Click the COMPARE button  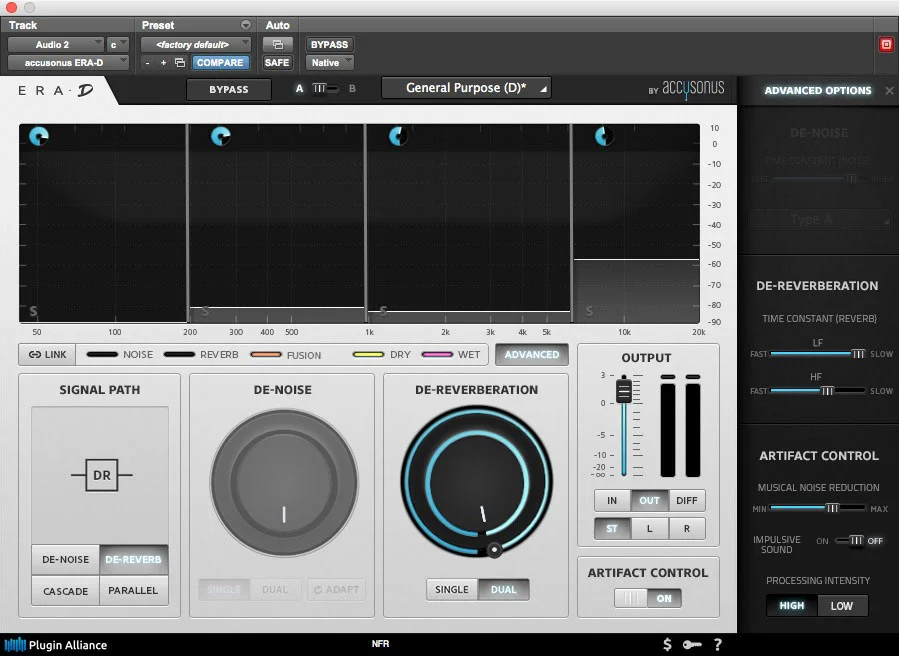pos(220,63)
